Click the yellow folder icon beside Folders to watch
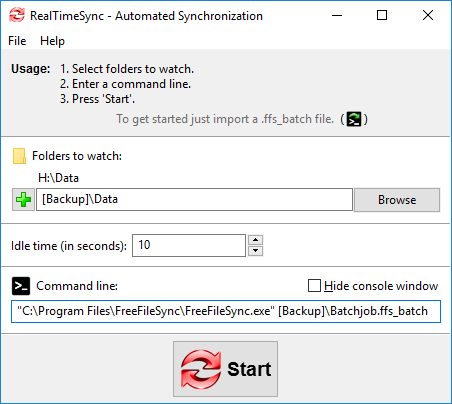Image resolution: width=452 pixels, height=404 pixels. coord(19,156)
